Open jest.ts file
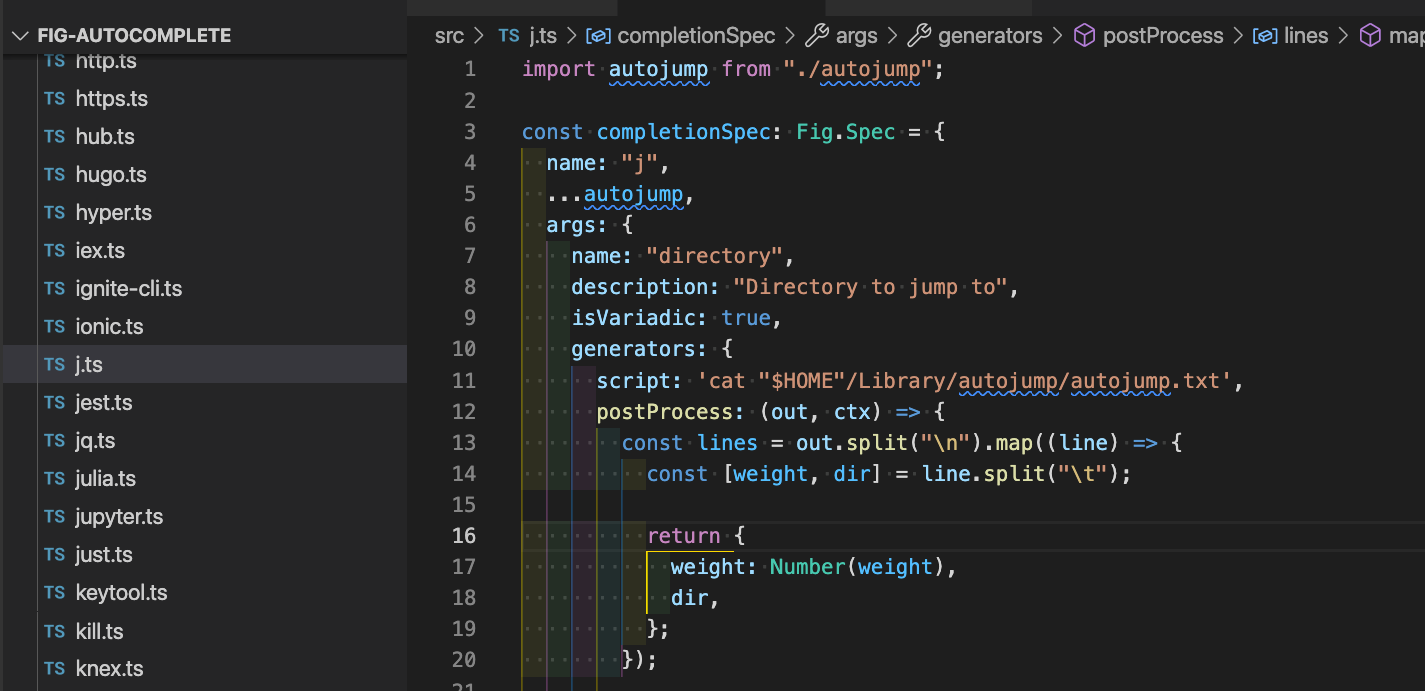Image resolution: width=1425 pixels, height=691 pixels. click(103, 403)
